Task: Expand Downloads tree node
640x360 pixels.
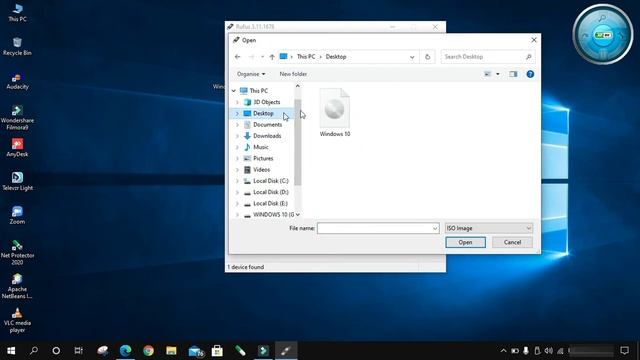Action: point(237,136)
